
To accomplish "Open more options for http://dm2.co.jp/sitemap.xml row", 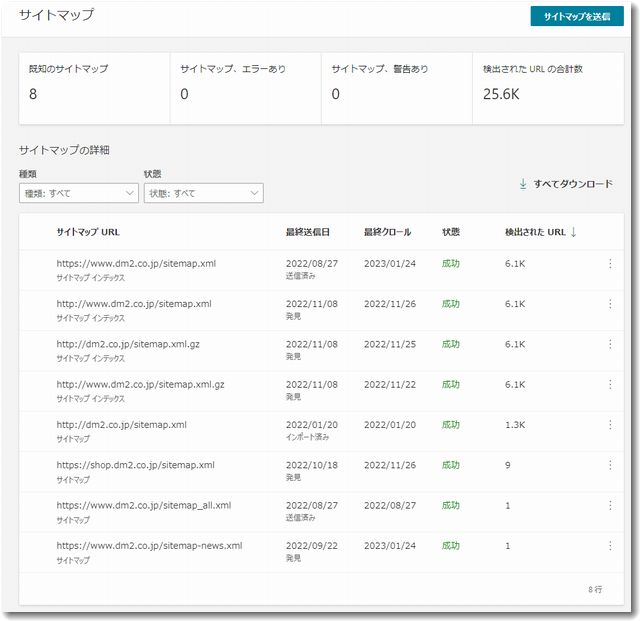I will click(609, 425).
